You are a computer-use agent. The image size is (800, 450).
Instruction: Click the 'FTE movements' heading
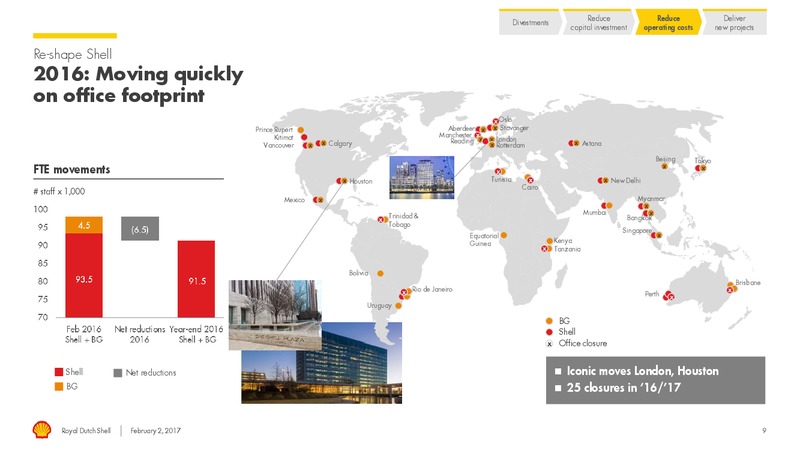[x=71, y=169]
